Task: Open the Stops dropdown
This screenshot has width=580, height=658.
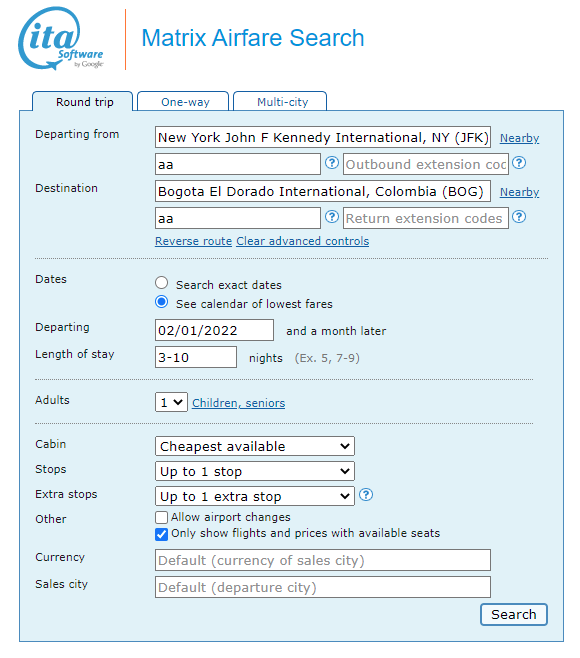Action: click(x=255, y=471)
